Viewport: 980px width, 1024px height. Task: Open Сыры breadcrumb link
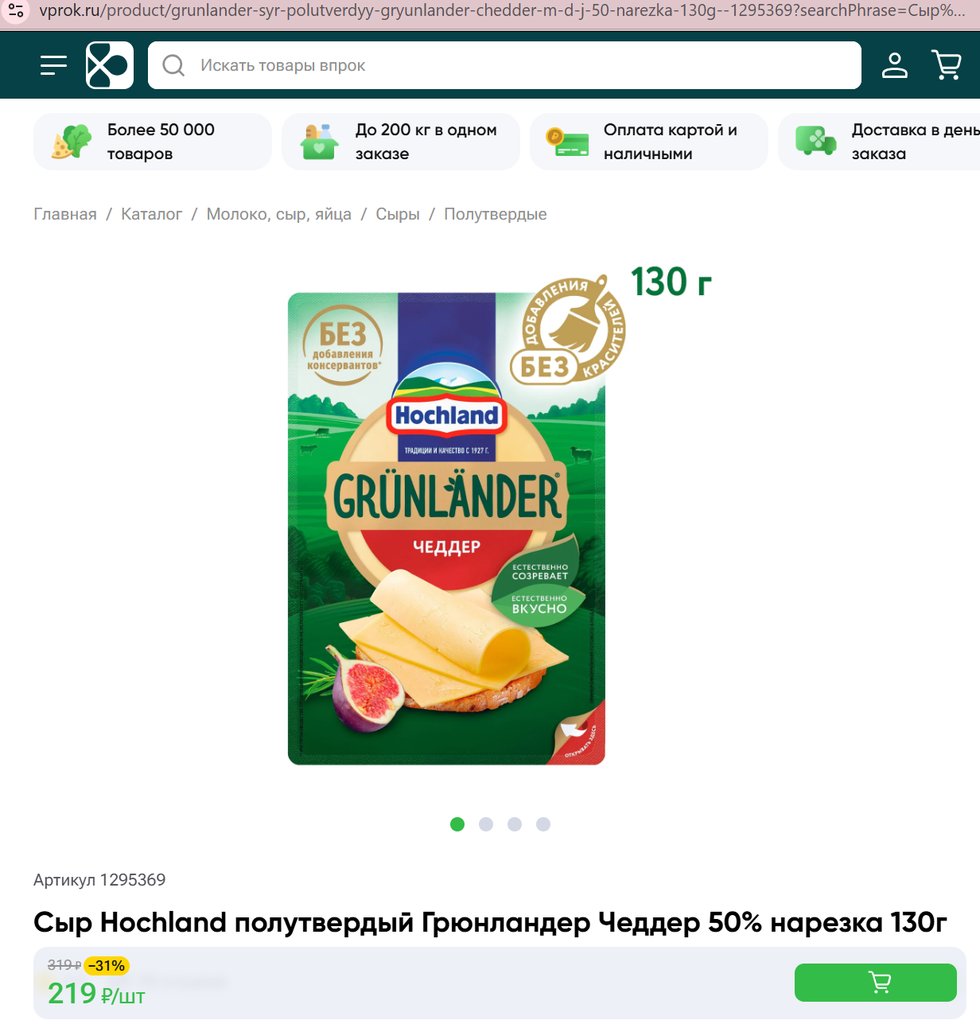398,214
